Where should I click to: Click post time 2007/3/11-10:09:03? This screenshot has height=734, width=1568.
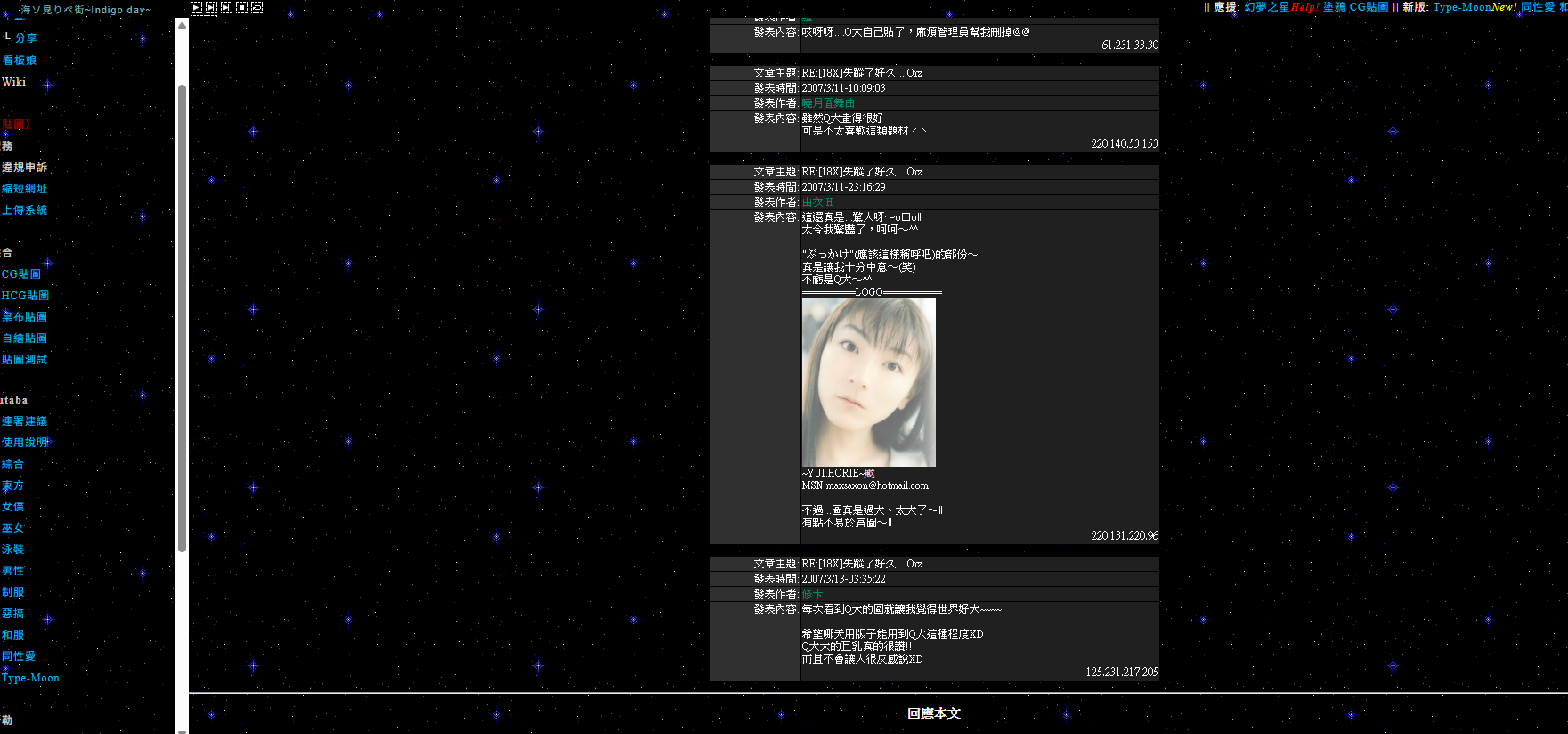point(843,88)
